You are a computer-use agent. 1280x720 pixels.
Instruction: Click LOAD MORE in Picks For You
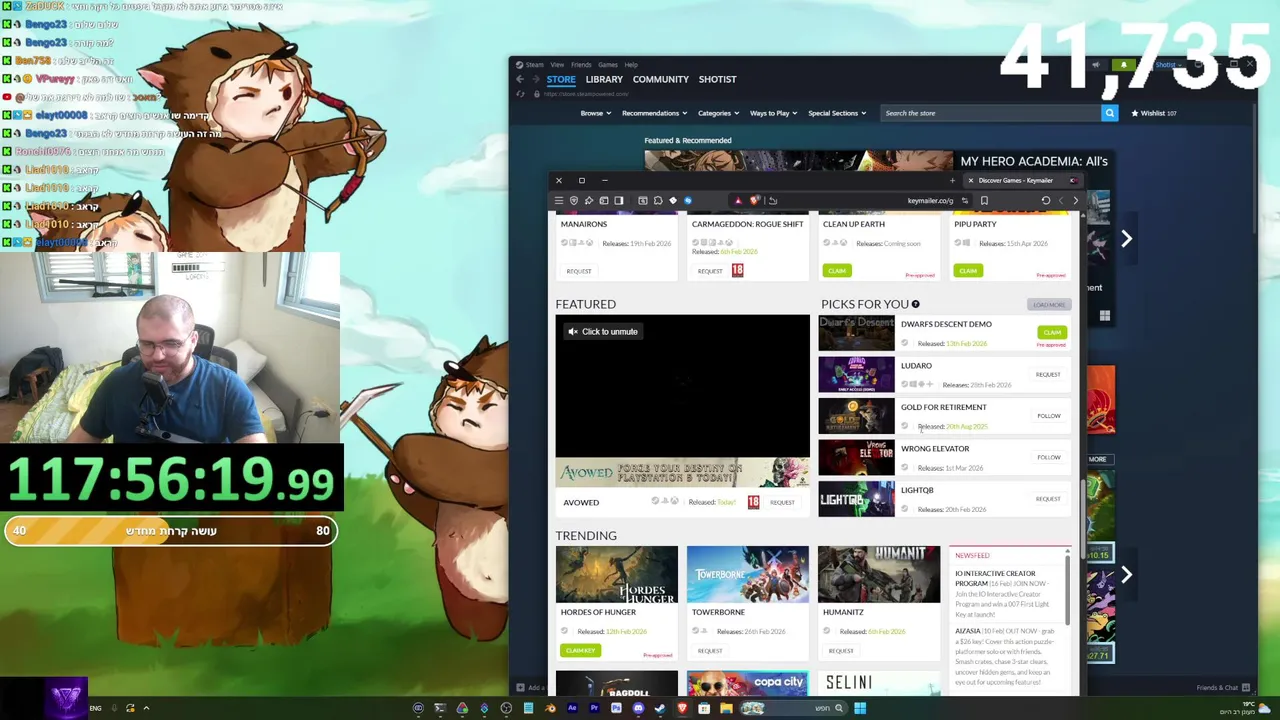pyautogui.click(x=1049, y=305)
